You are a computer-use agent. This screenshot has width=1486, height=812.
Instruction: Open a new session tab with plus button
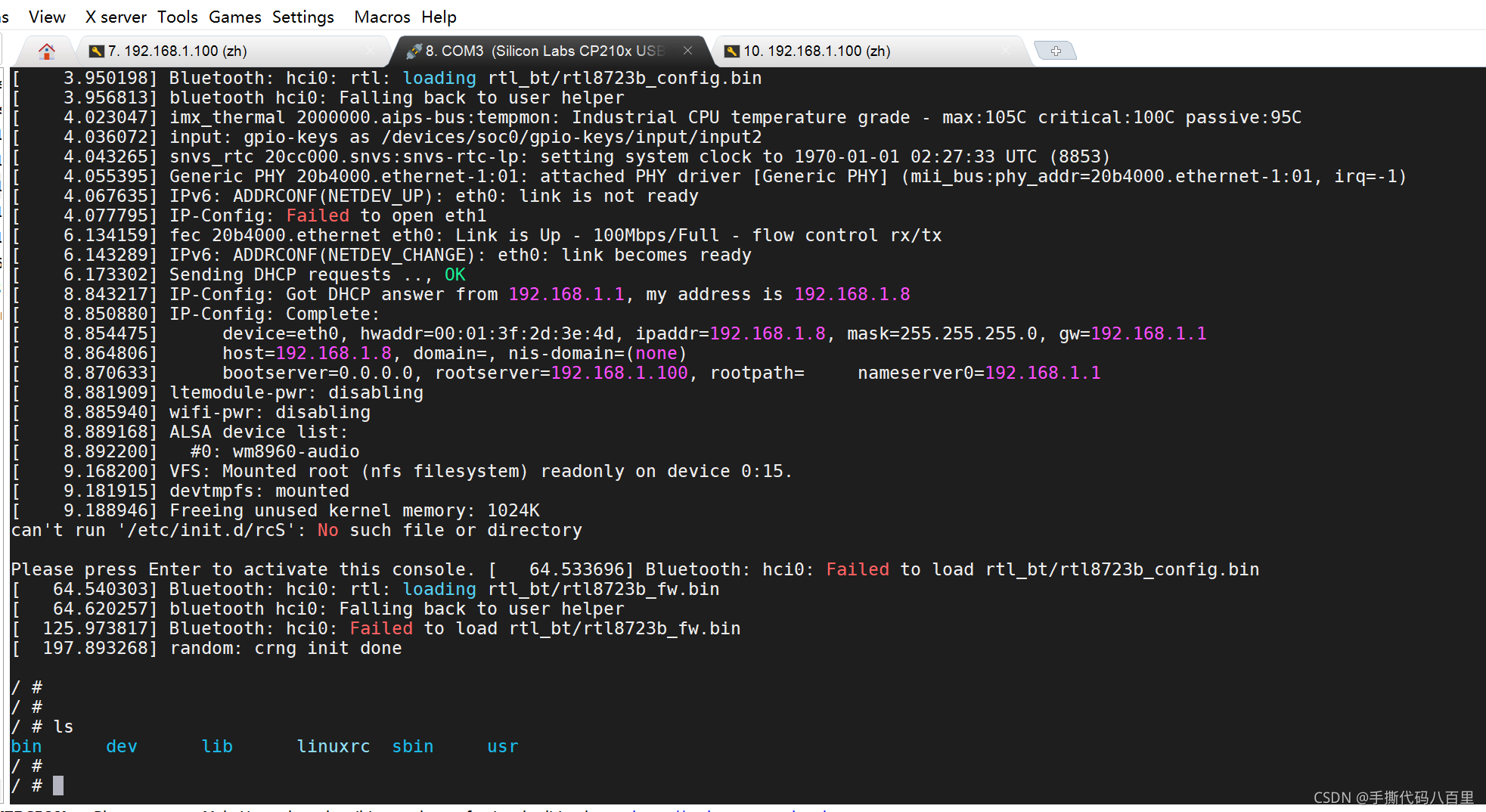coord(1056,51)
